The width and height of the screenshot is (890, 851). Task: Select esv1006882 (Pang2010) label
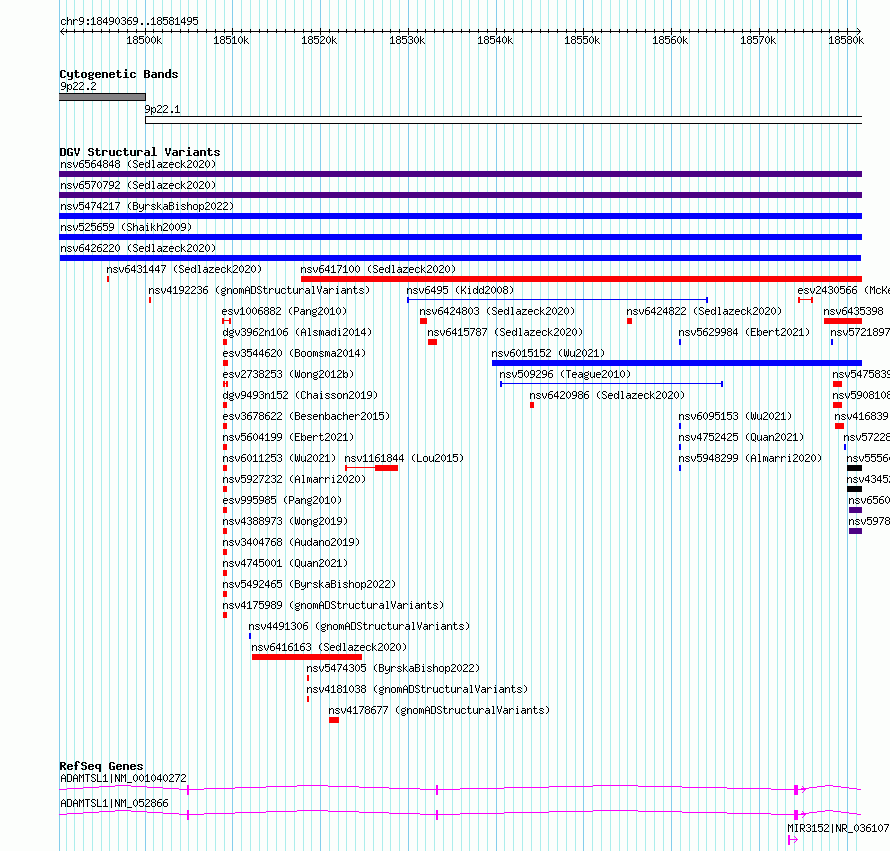pos(284,311)
